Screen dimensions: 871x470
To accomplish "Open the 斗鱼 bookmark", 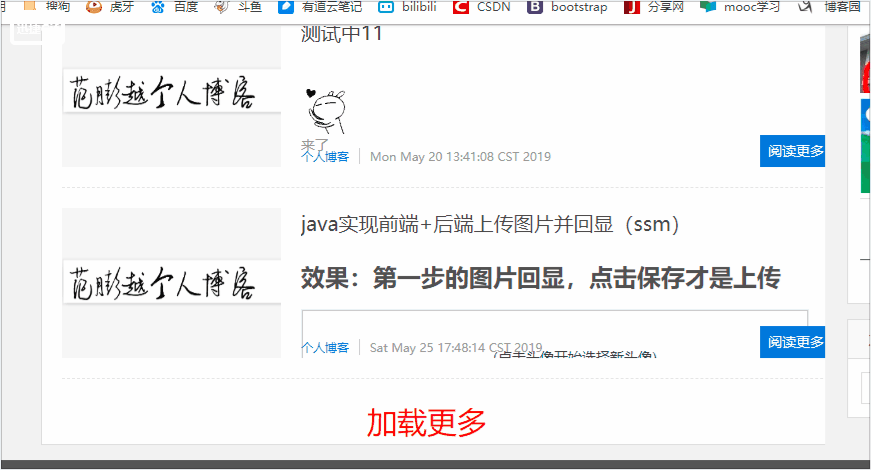I will pyautogui.click(x=238, y=7).
